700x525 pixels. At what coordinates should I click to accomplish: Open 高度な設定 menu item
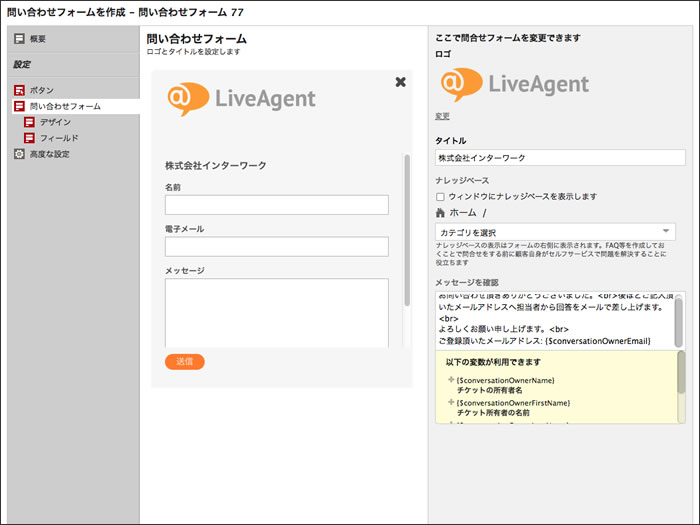pos(50,154)
